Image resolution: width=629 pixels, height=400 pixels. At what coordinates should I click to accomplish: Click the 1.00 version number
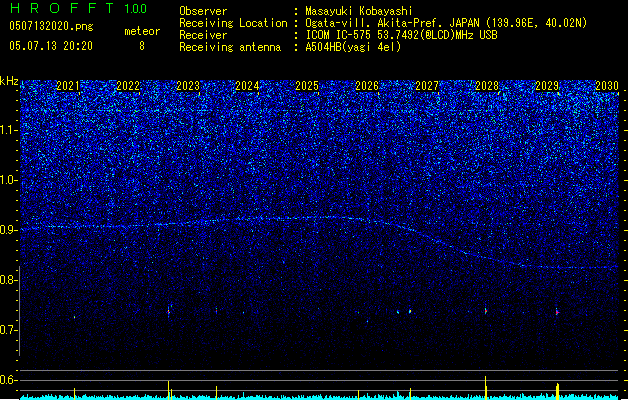[136, 9]
